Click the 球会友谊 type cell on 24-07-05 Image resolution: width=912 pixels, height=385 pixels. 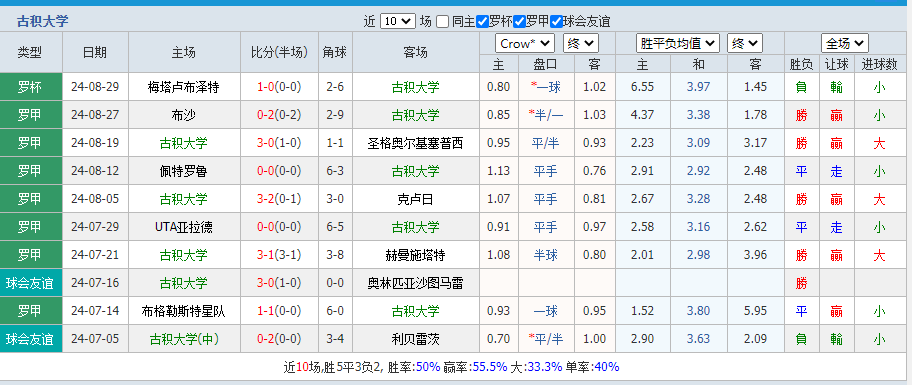coord(30,339)
